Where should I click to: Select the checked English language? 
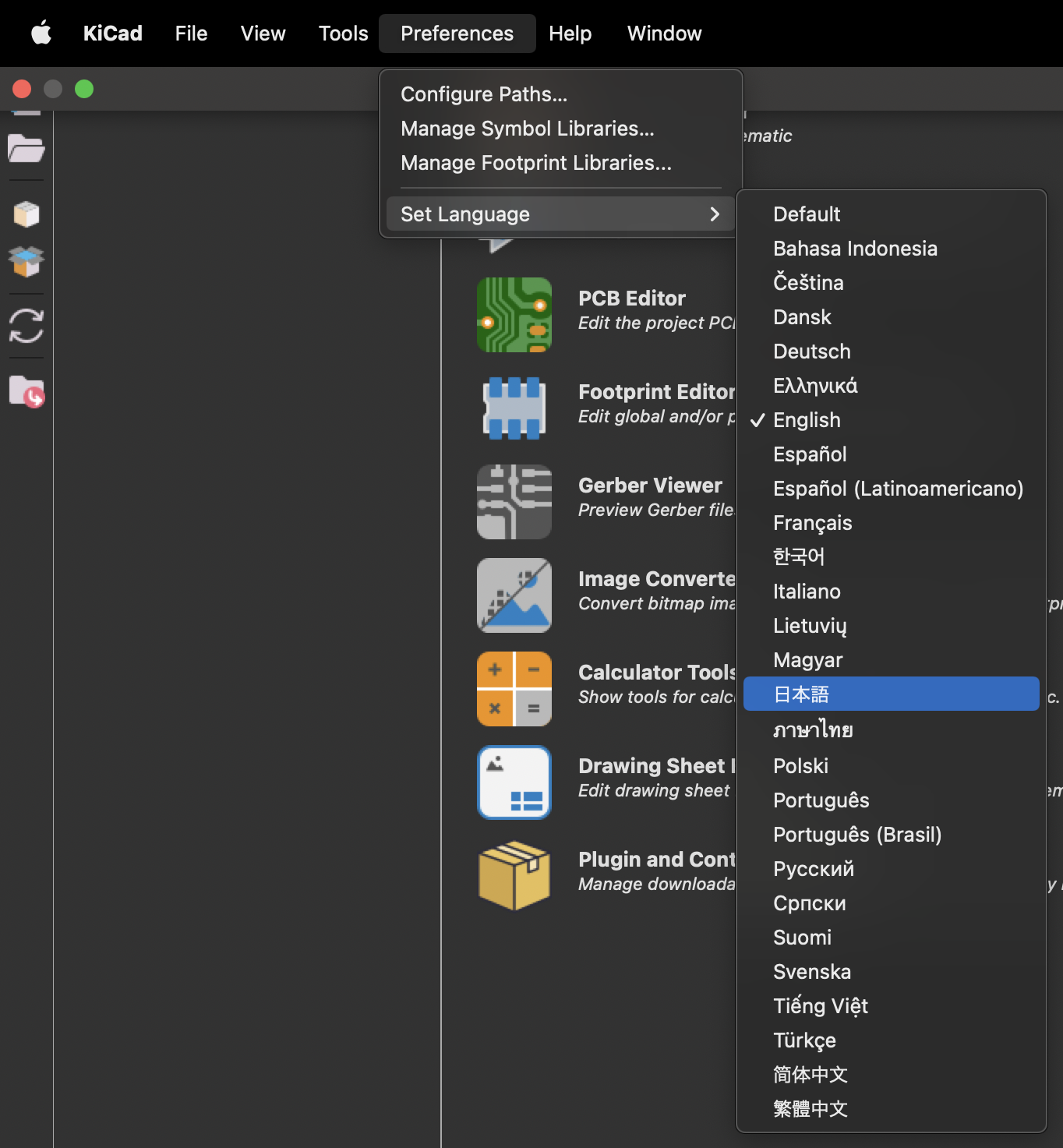click(892, 420)
